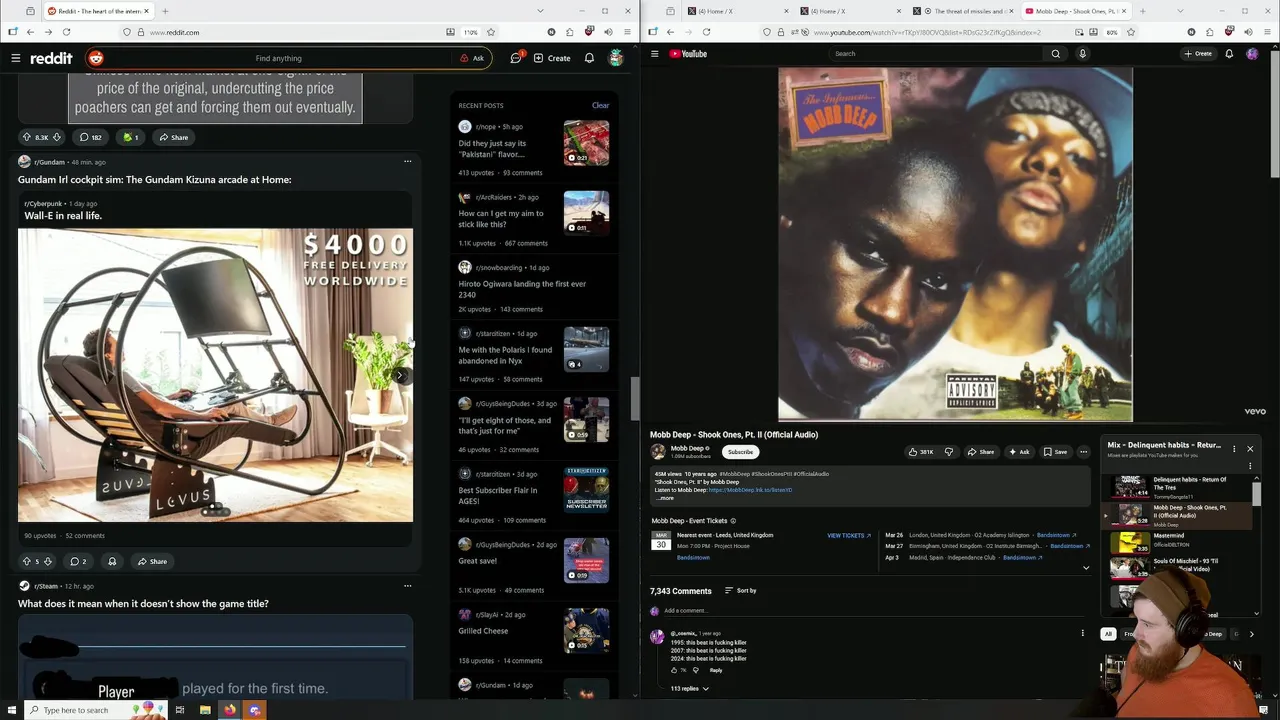The width and height of the screenshot is (1280, 720).
Task: Share the Shook Ones video
Action: point(980,452)
